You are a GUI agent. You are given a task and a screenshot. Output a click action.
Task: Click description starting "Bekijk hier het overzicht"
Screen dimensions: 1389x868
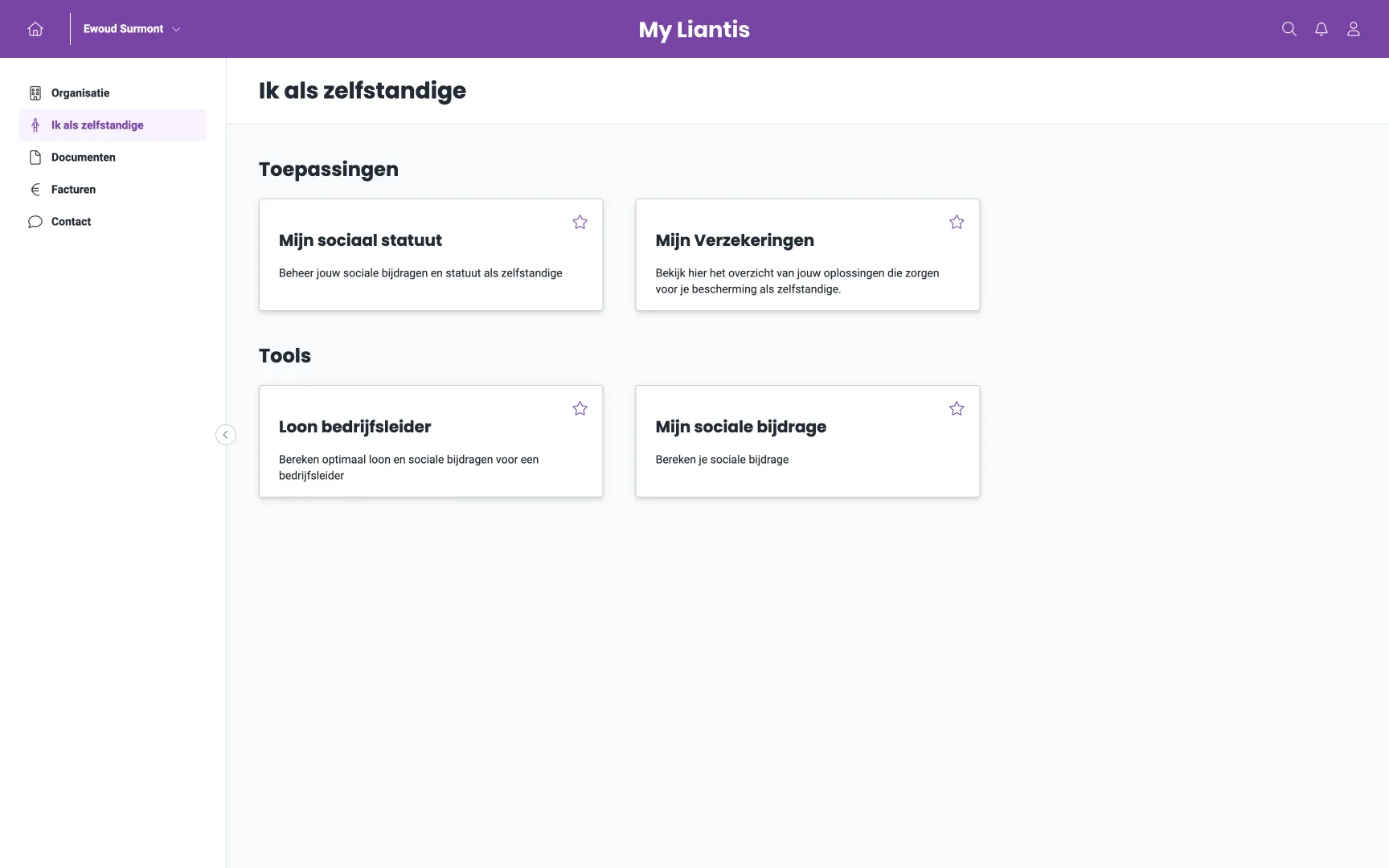point(797,281)
